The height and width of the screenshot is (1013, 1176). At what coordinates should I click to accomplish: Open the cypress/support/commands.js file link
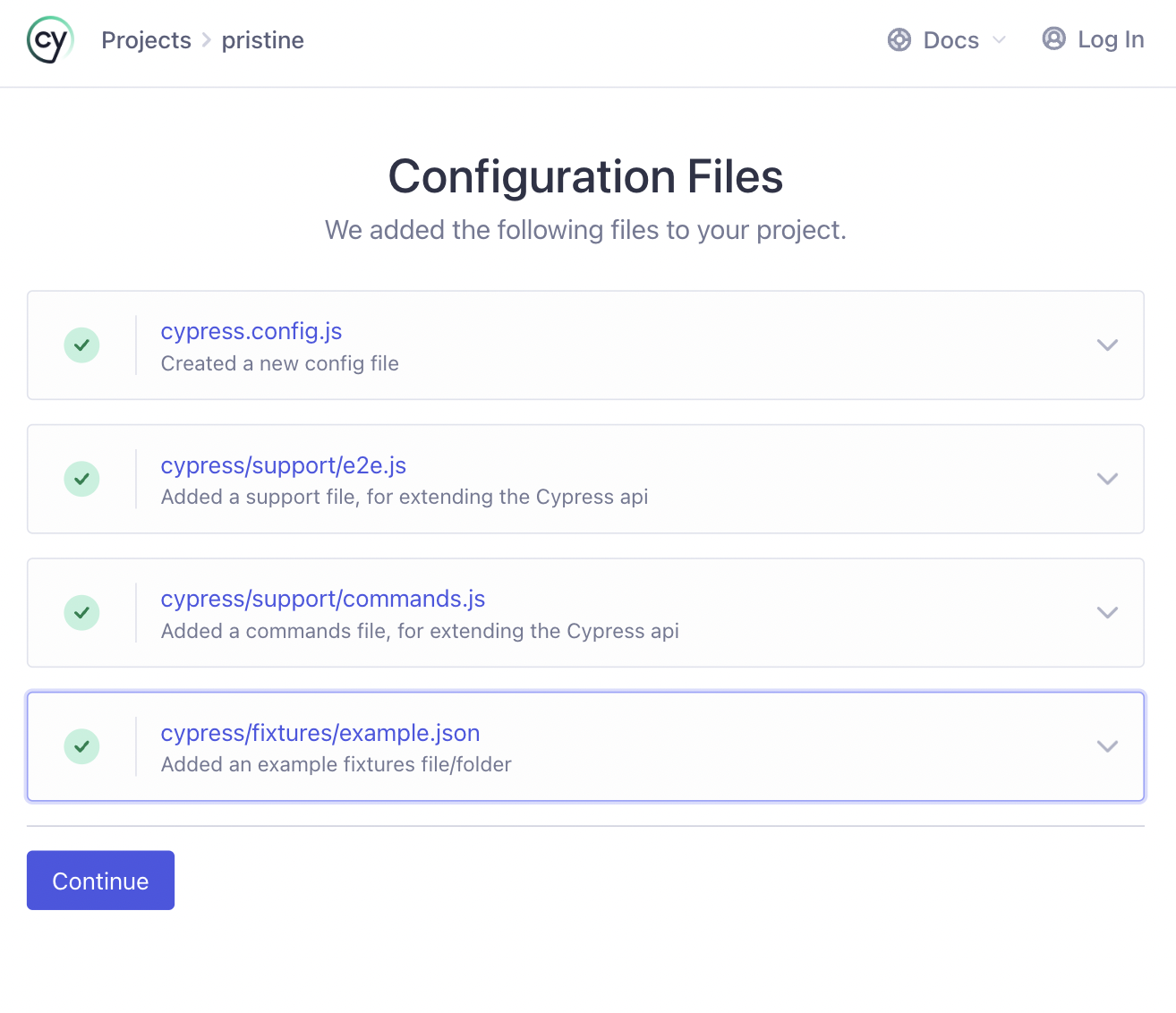(x=323, y=599)
